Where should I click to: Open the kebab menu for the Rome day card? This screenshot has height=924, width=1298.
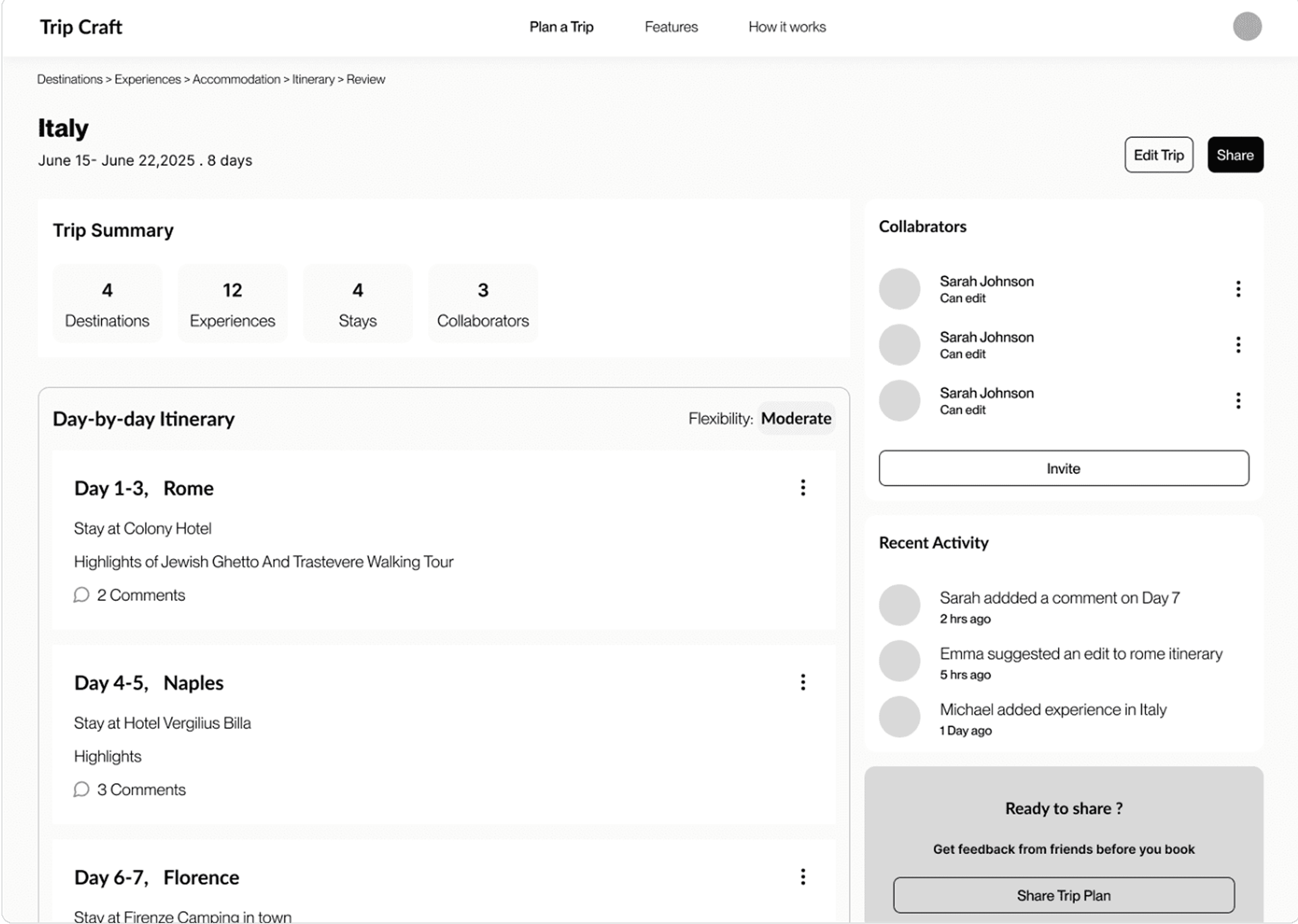tap(803, 488)
